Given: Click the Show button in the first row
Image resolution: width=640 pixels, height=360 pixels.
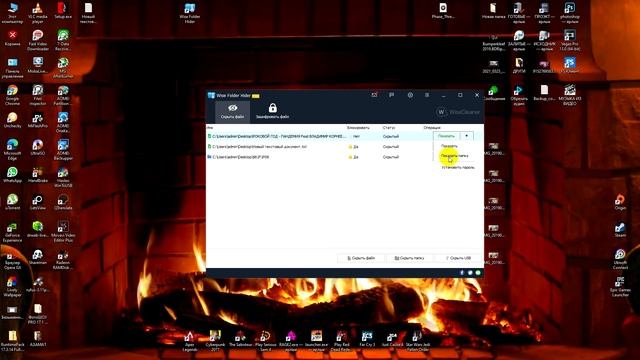Looking at the screenshot, I should [446, 136].
